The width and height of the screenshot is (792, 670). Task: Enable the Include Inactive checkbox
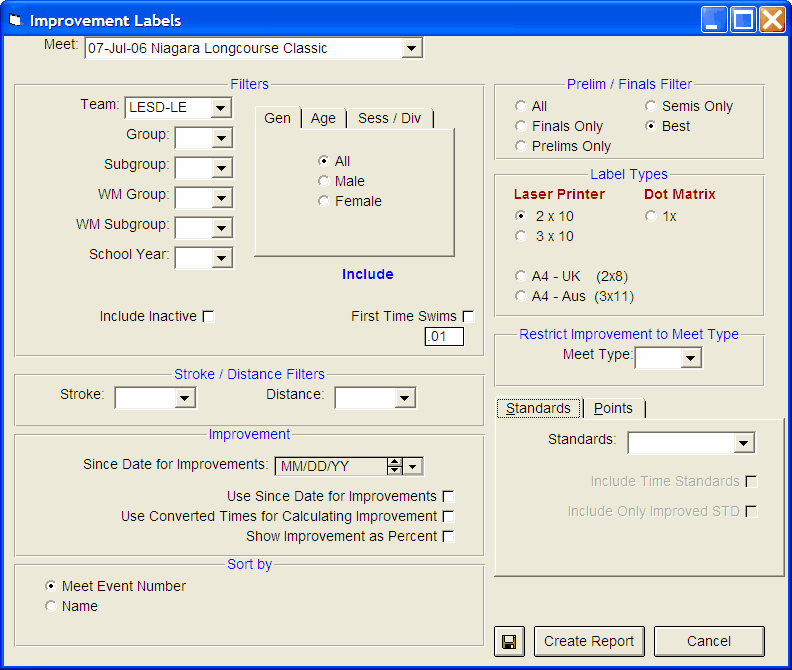pyautogui.click(x=208, y=317)
